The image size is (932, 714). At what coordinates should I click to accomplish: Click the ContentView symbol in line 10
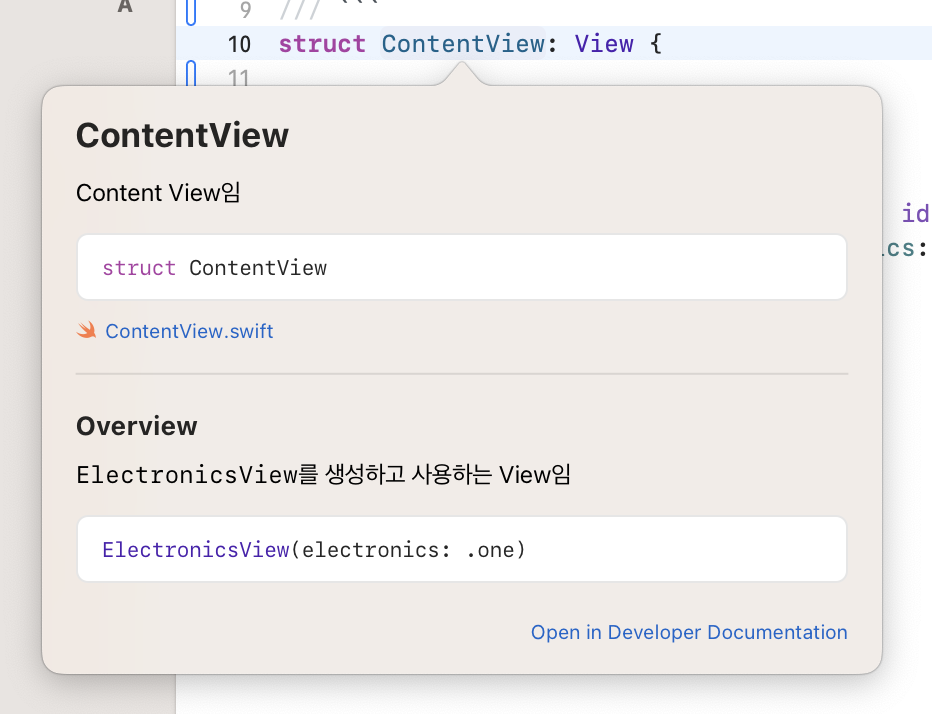pos(463,43)
